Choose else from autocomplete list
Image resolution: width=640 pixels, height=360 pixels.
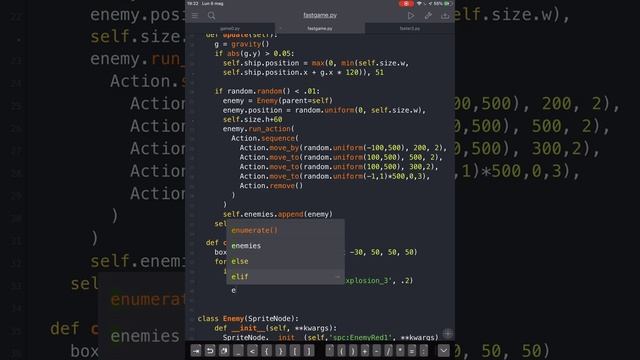click(285, 261)
